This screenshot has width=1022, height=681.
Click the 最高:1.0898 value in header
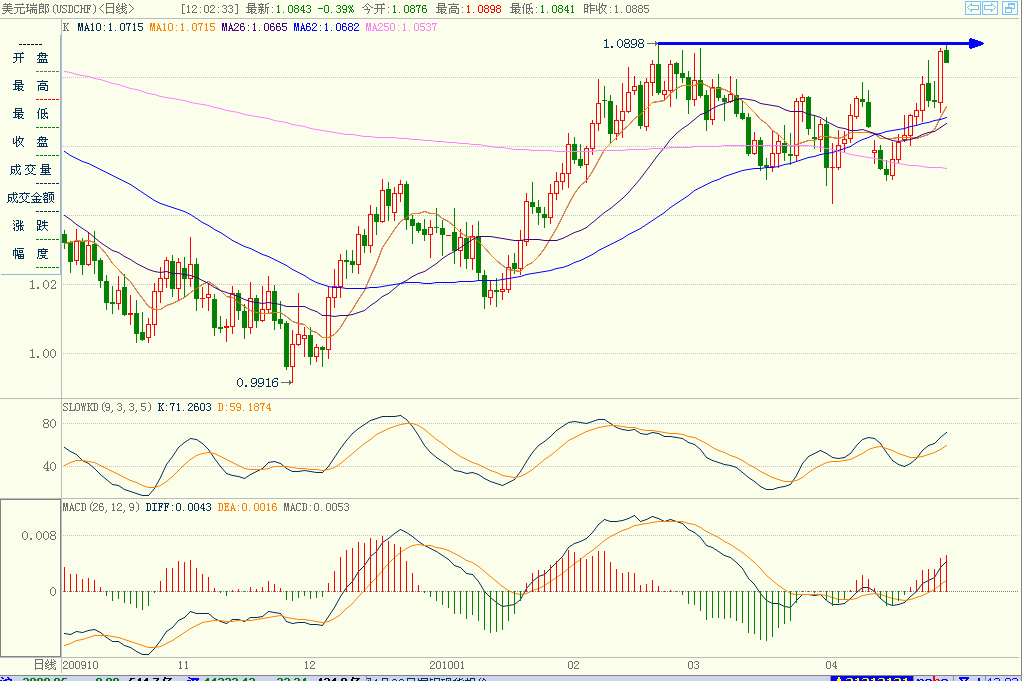(x=469, y=9)
